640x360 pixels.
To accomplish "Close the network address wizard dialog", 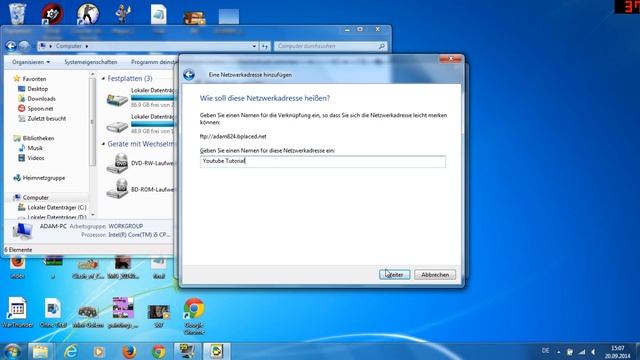I will [x=451, y=59].
